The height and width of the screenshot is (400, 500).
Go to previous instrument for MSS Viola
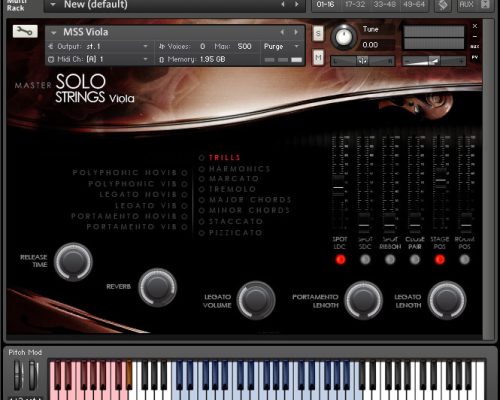pyautogui.click(x=282, y=32)
